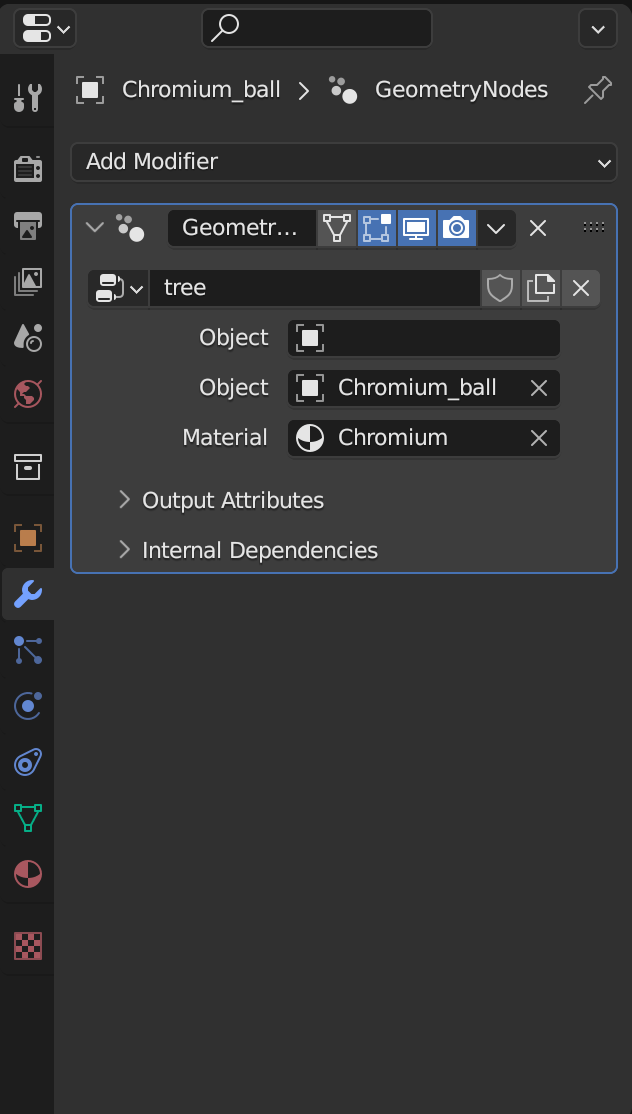Click the Chromium material sphere icon
The image size is (632, 1114).
click(x=310, y=438)
